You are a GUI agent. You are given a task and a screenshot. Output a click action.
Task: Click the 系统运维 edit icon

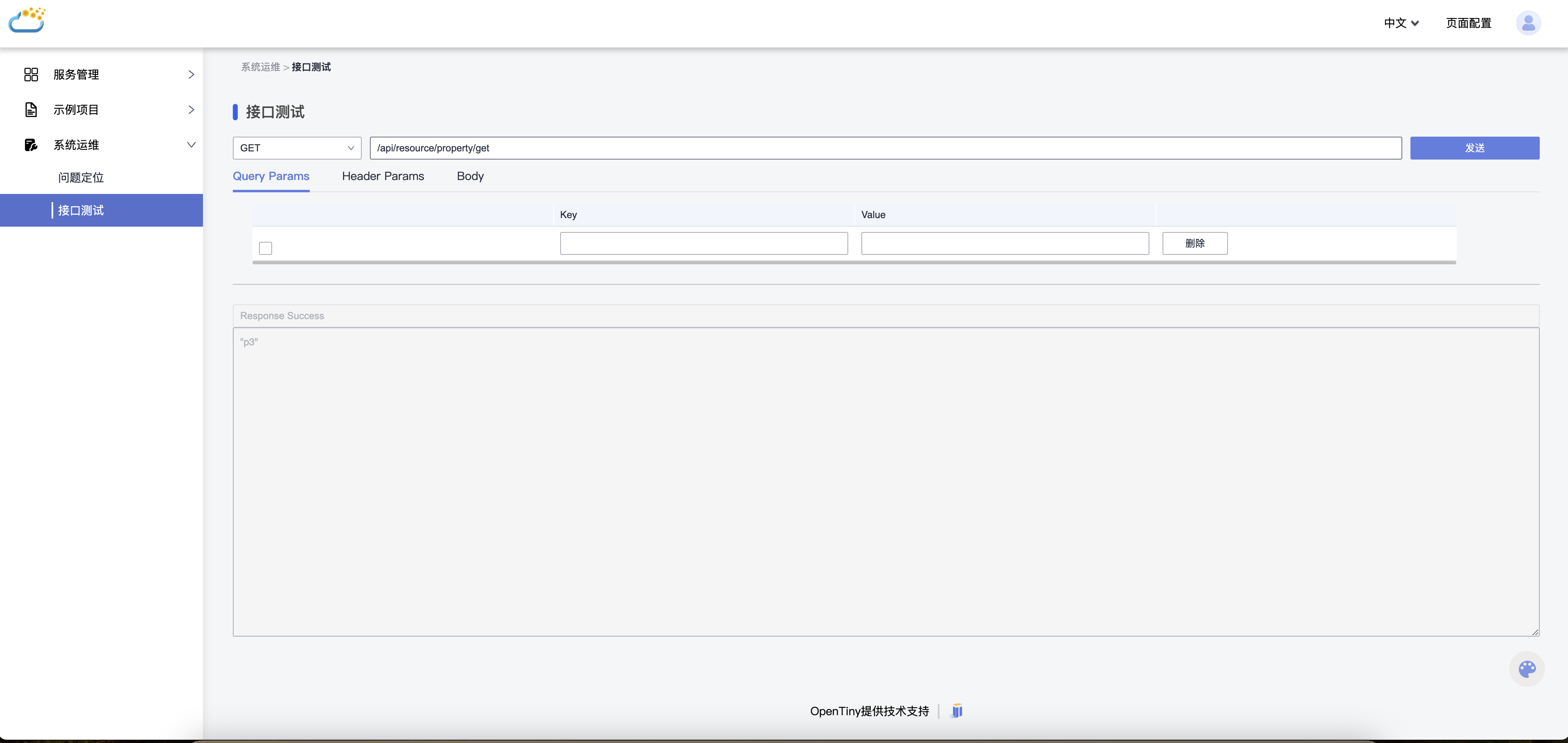click(x=31, y=145)
